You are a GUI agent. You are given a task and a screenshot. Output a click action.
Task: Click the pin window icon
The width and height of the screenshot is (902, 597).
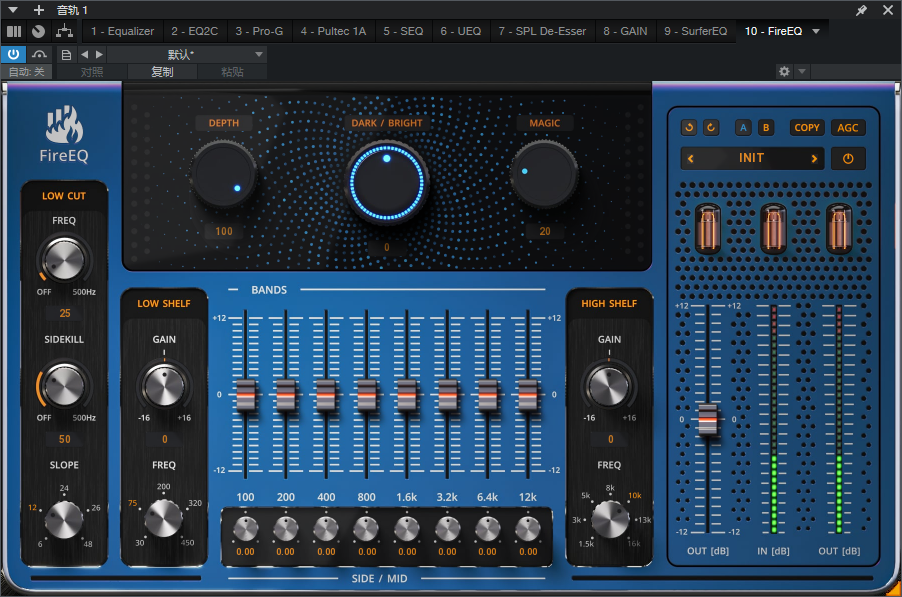[x=861, y=10]
